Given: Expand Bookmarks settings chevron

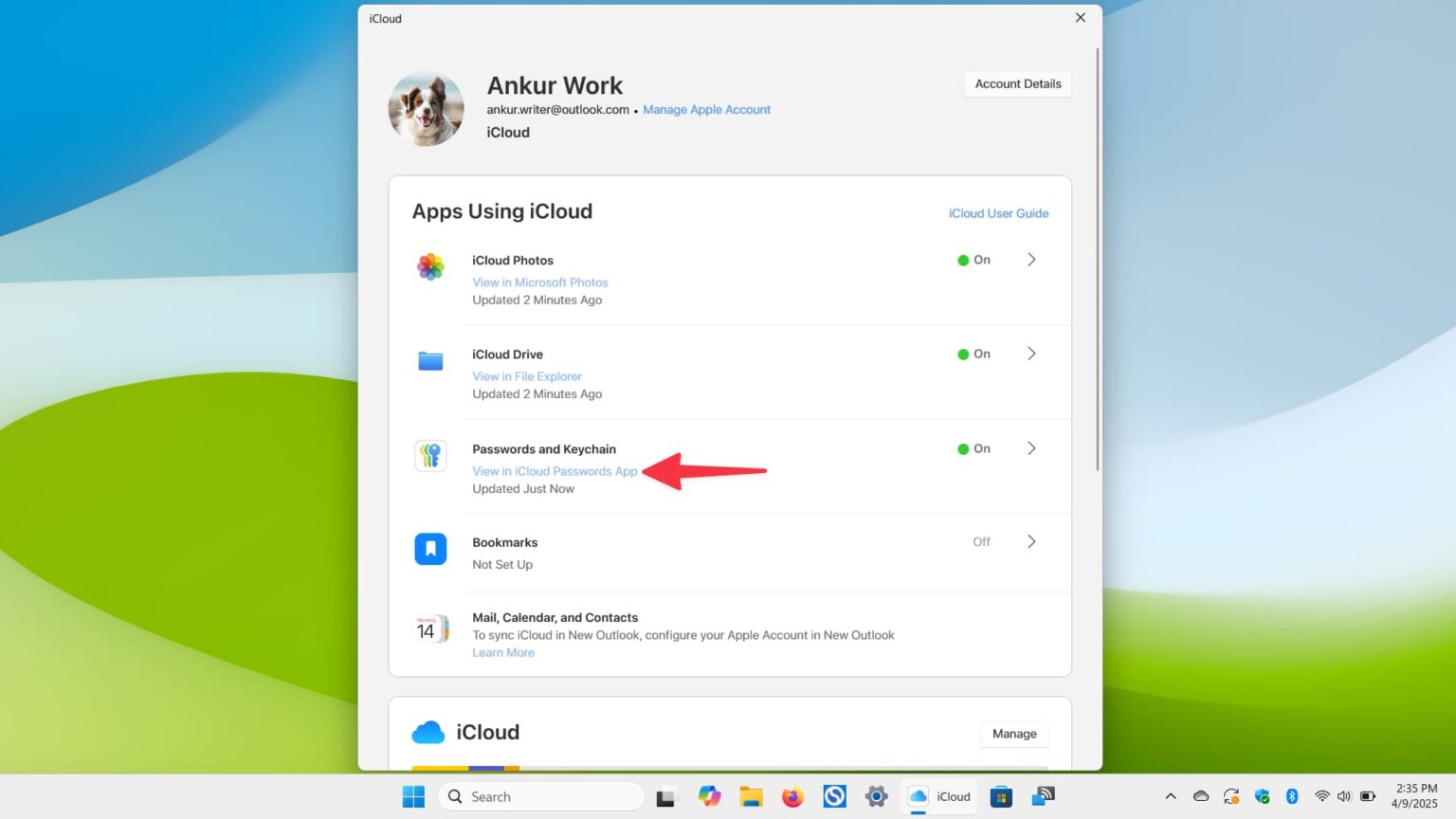Looking at the screenshot, I should pos(1031,541).
